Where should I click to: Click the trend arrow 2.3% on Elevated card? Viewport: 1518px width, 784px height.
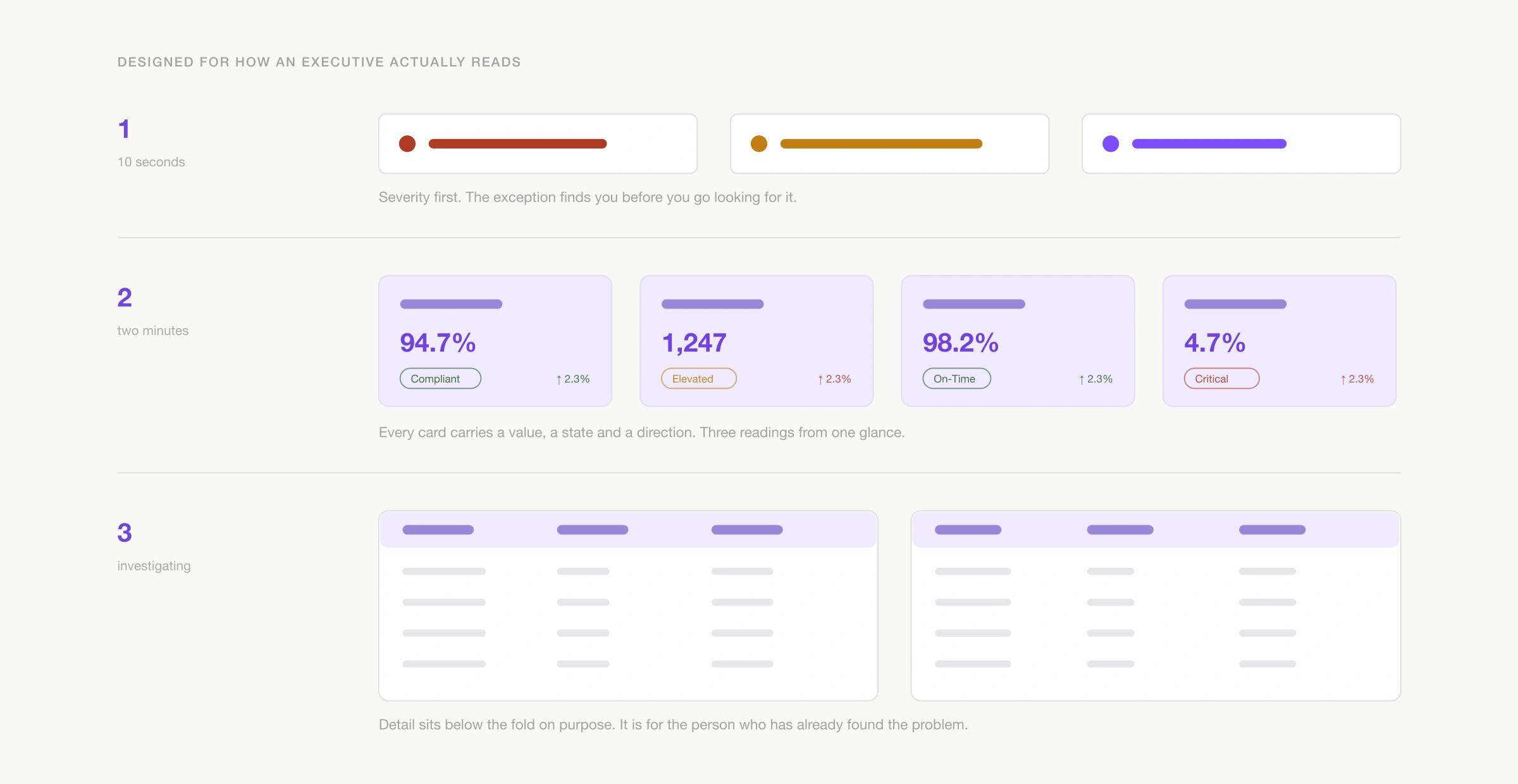click(834, 379)
